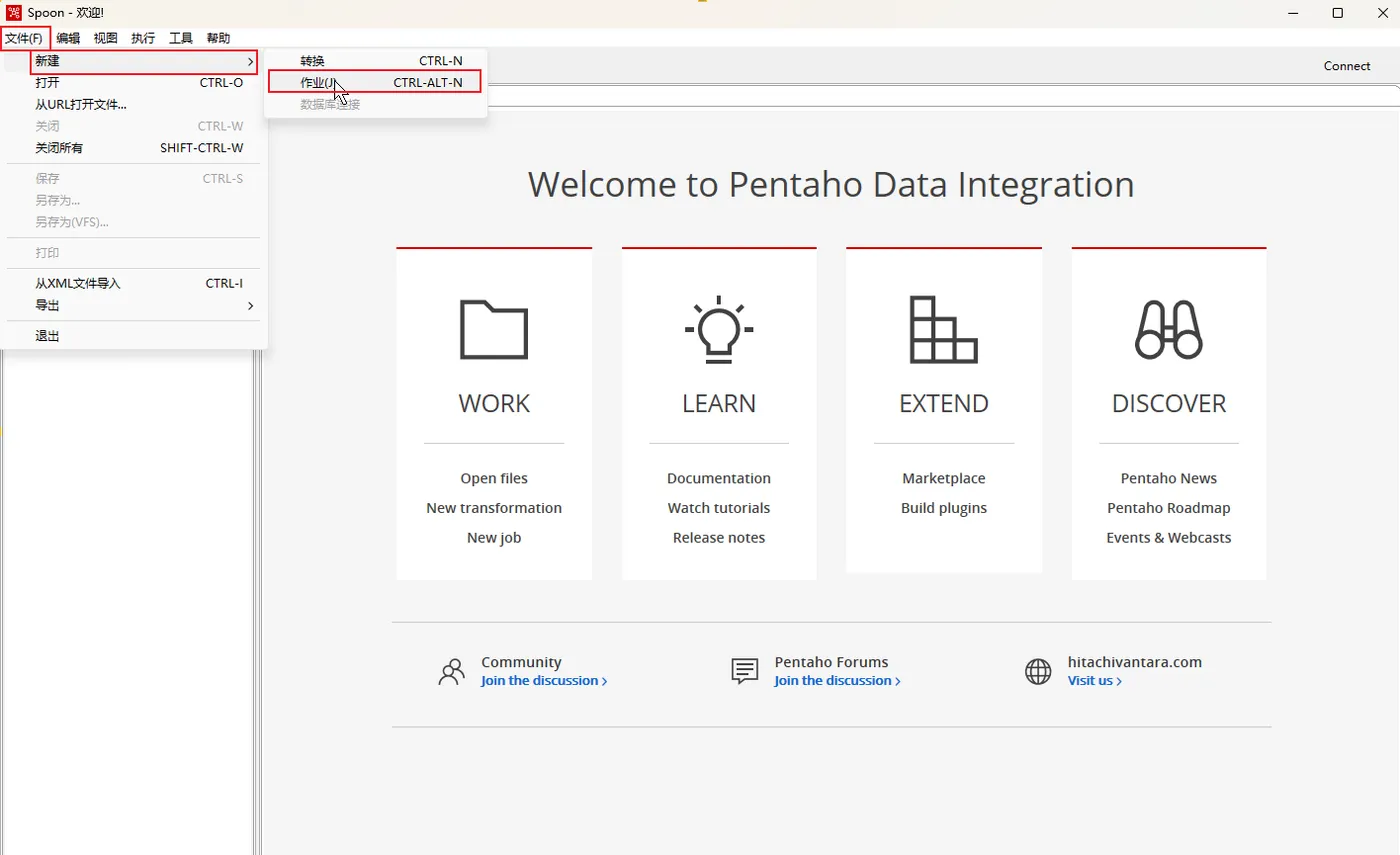Select 关闭所有 from the file menu
Screen dimensions: 1400x855
click(134, 148)
